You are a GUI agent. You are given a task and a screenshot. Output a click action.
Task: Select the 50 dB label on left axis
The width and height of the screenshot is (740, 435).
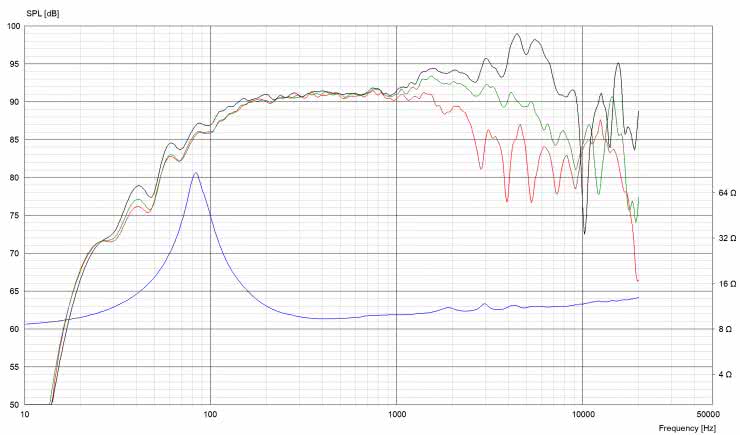click(13, 405)
